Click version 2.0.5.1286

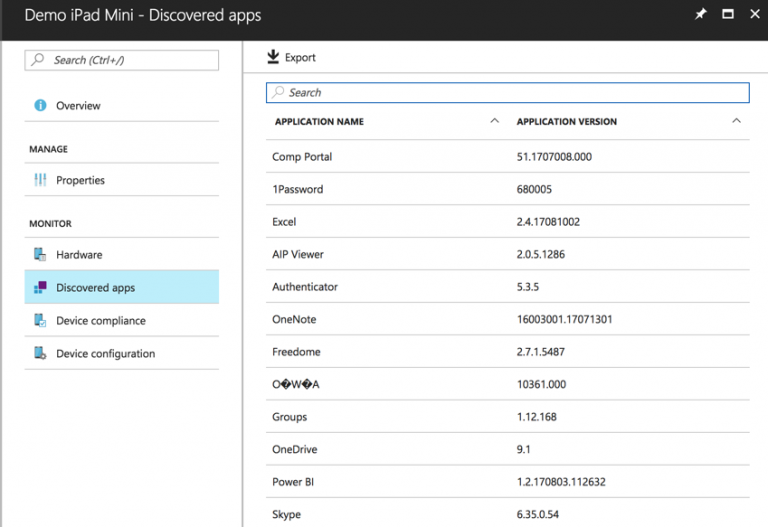tap(541, 254)
